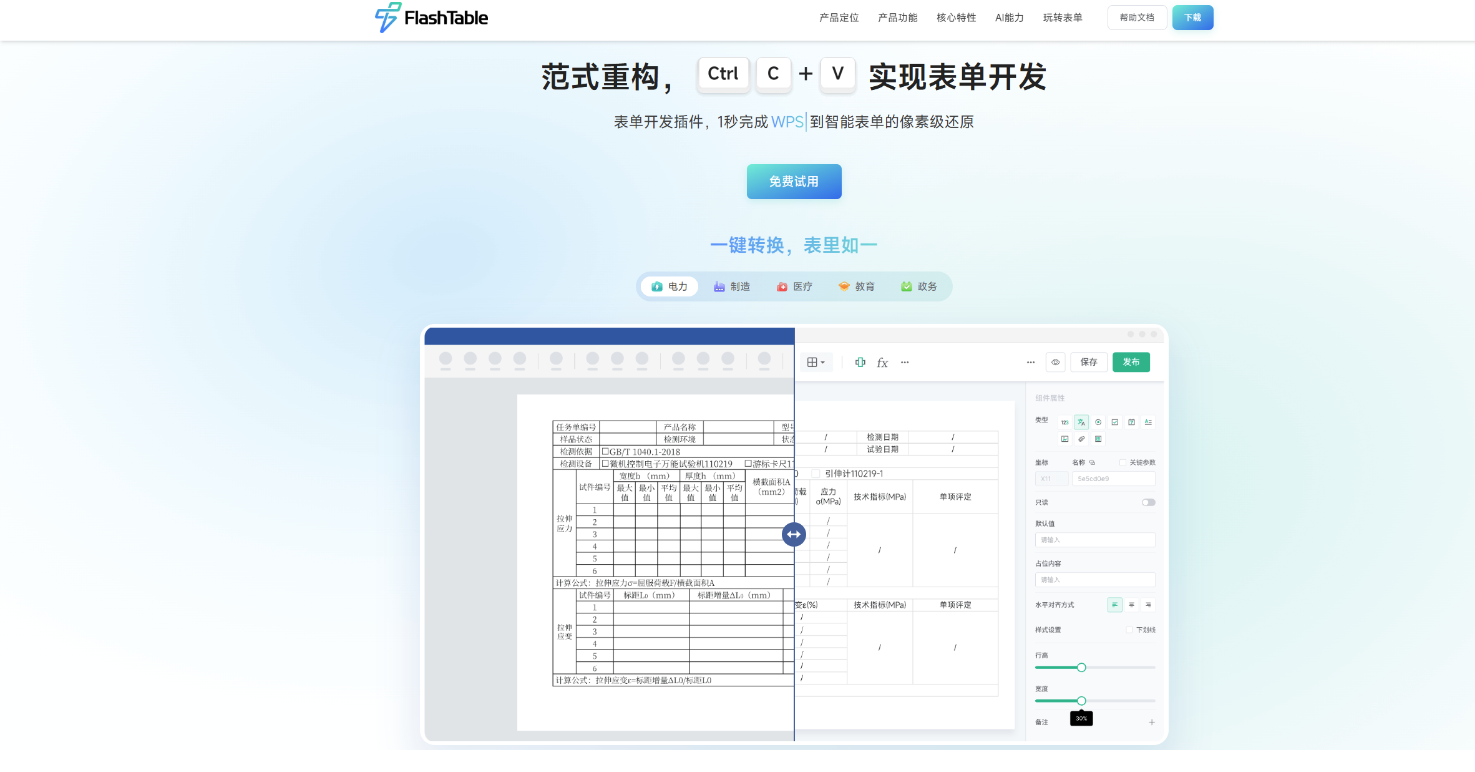The image size is (1475, 772).
Task: Toggle the preview eye button
Action: [1055, 362]
